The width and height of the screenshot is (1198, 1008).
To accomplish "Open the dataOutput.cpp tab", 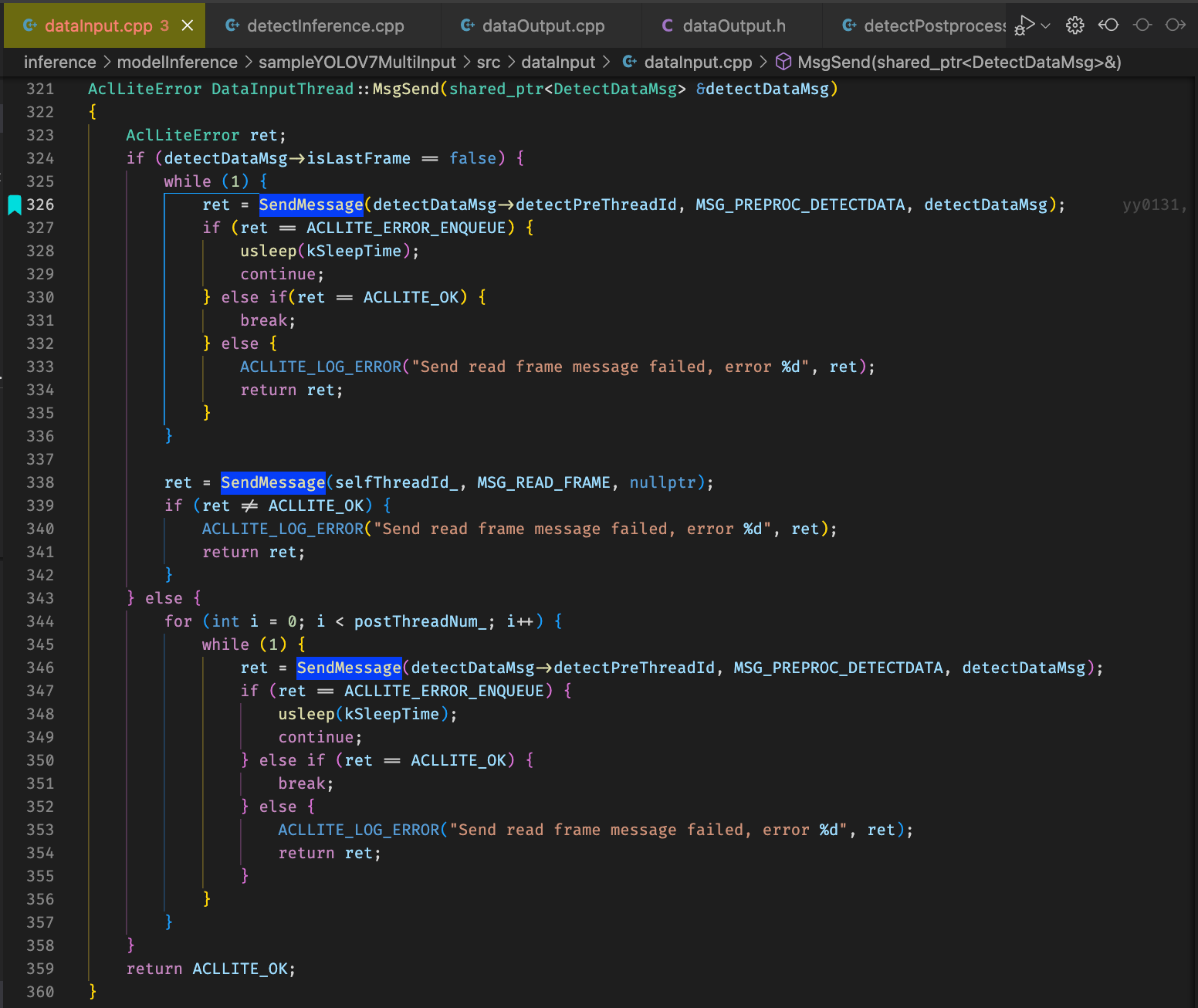I will click(x=543, y=25).
